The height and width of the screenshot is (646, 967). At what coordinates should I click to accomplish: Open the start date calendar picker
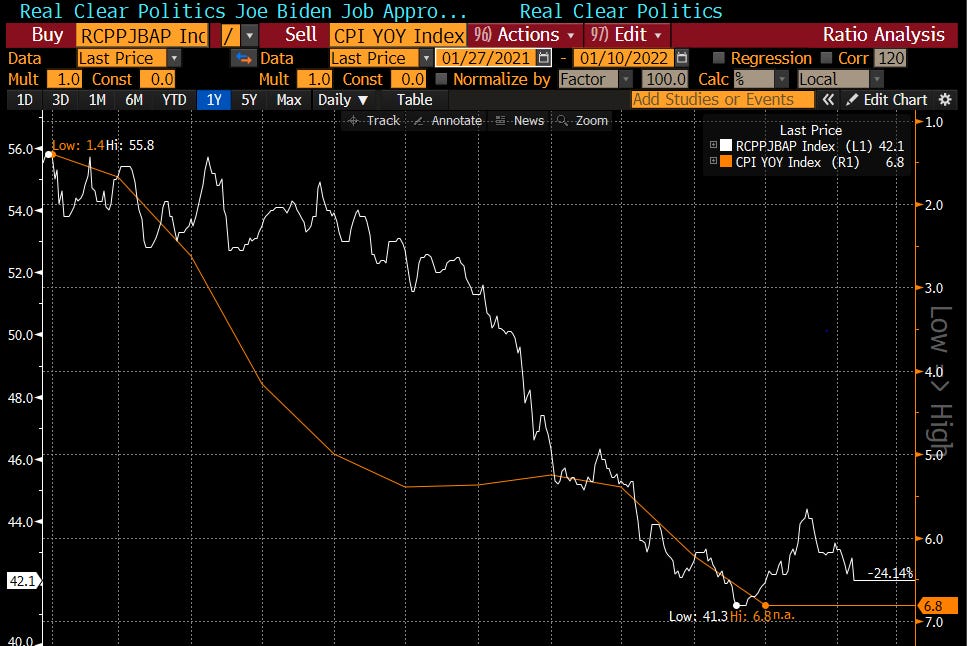(544, 58)
